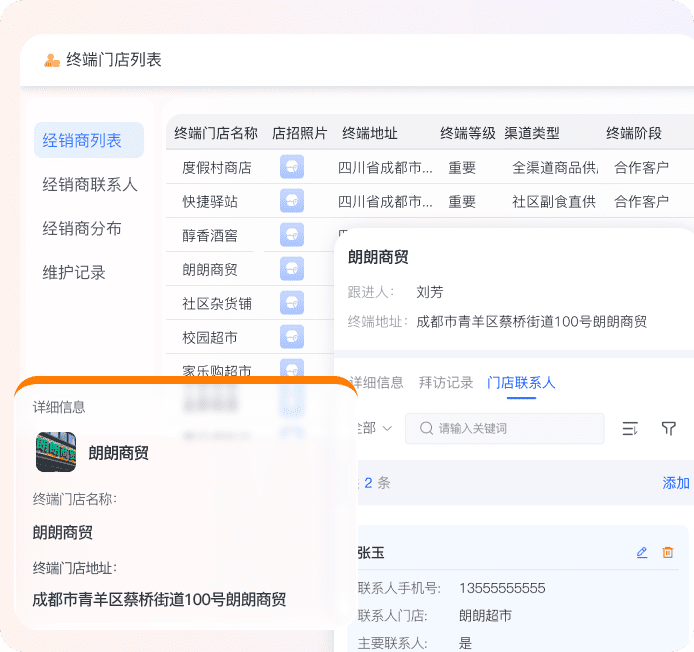Switch to the 拜访记录 tab

pyautogui.click(x=446, y=382)
